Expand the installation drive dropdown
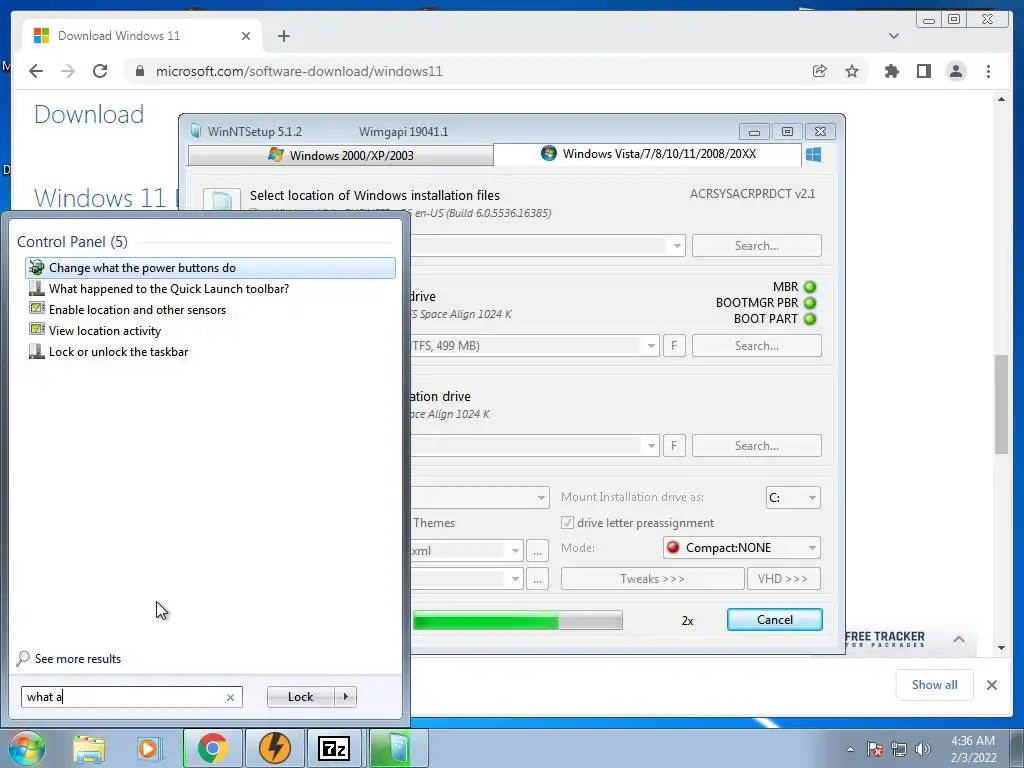The height and width of the screenshot is (768, 1024). pyautogui.click(x=650, y=445)
